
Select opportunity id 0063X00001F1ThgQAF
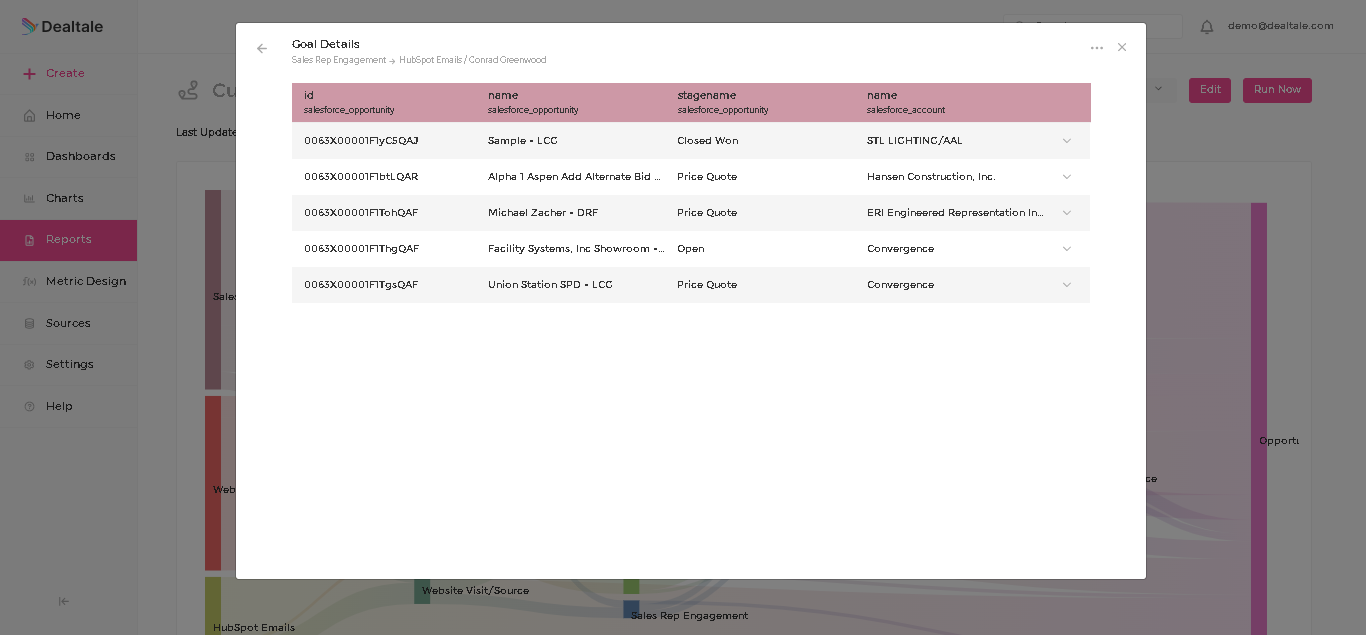click(x=361, y=249)
